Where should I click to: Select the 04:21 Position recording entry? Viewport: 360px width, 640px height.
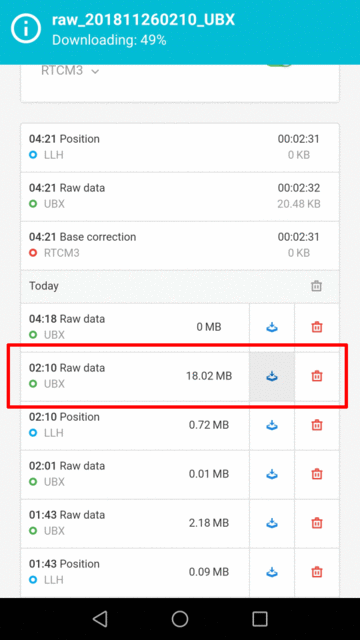click(180, 147)
